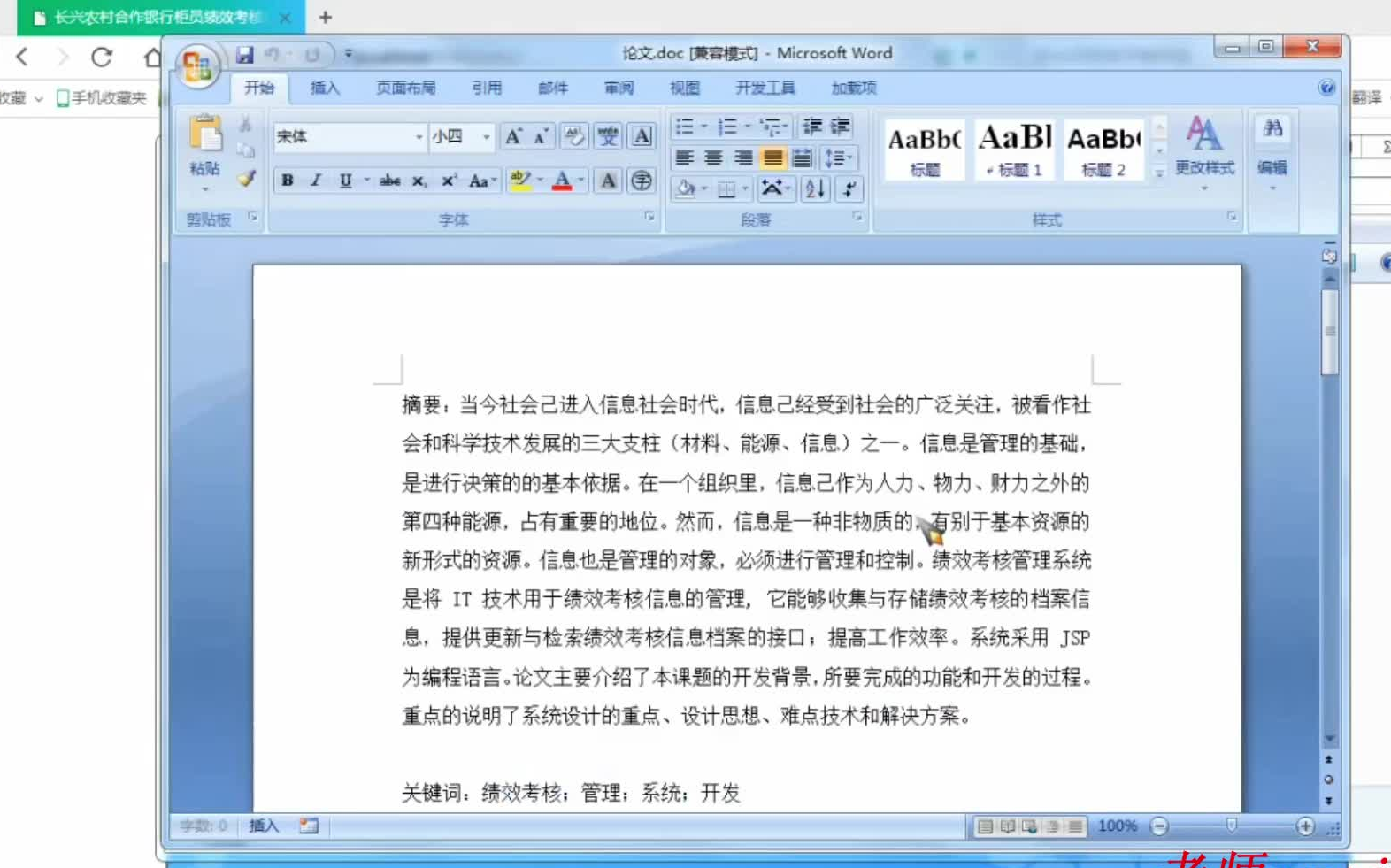Toggle Subscript formatting

pos(419,181)
